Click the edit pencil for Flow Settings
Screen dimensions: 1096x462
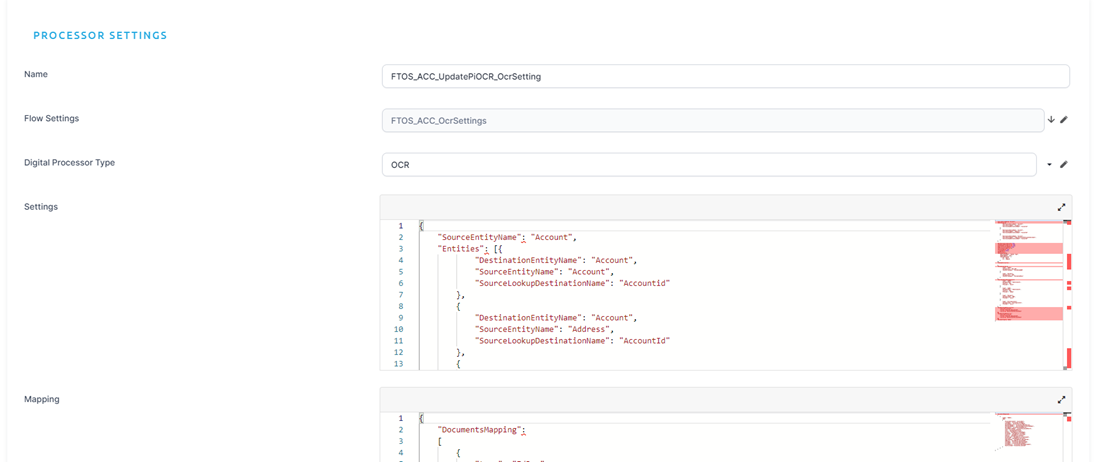pyautogui.click(x=1064, y=120)
